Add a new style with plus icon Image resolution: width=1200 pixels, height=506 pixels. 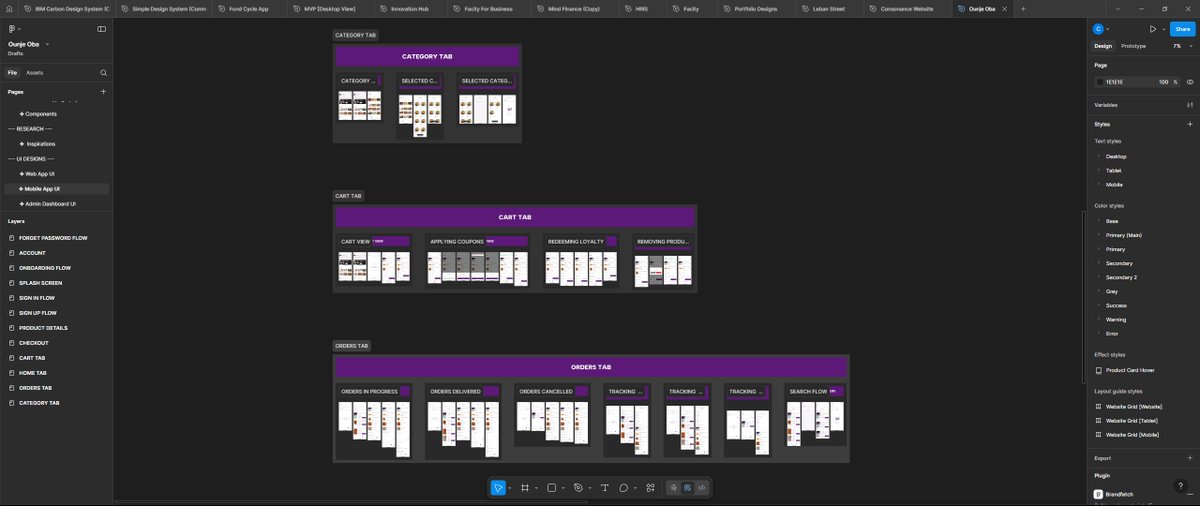(x=1190, y=124)
